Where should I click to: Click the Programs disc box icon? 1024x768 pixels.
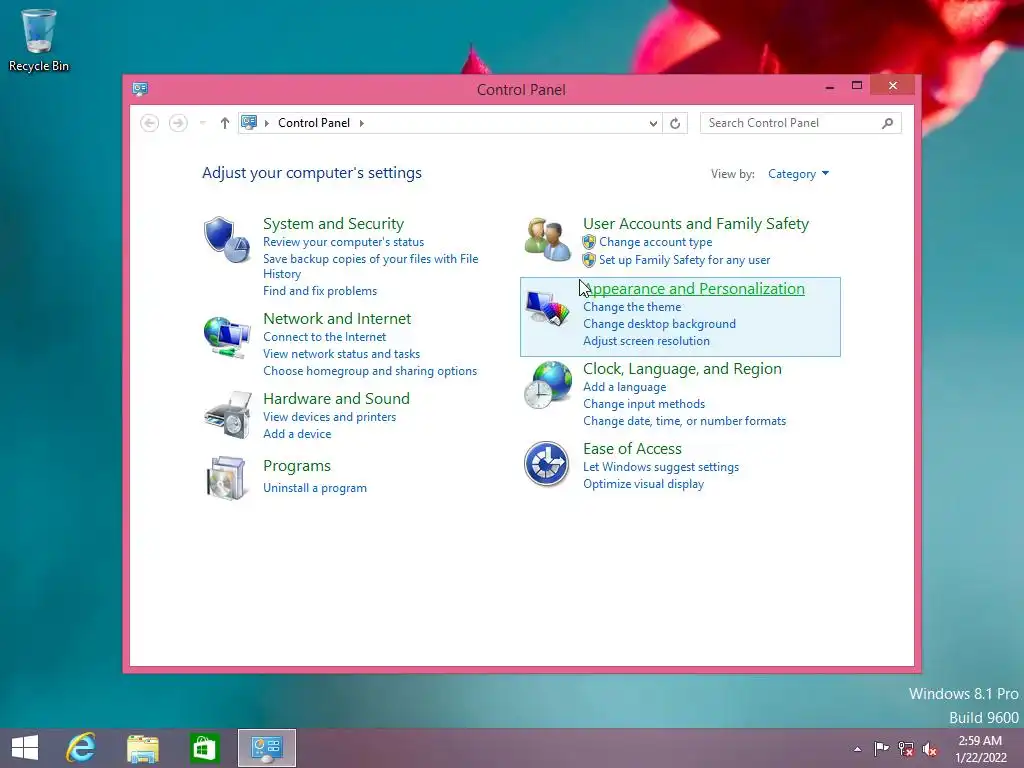click(x=226, y=479)
